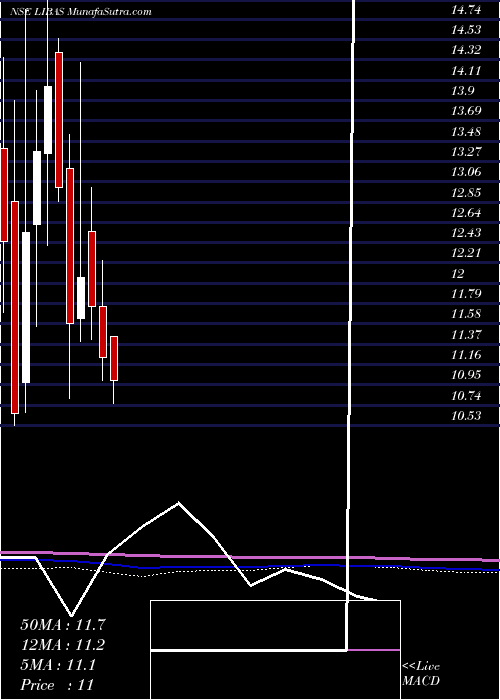
Task: Select the 12.85 price level label
Action: pos(466,192)
